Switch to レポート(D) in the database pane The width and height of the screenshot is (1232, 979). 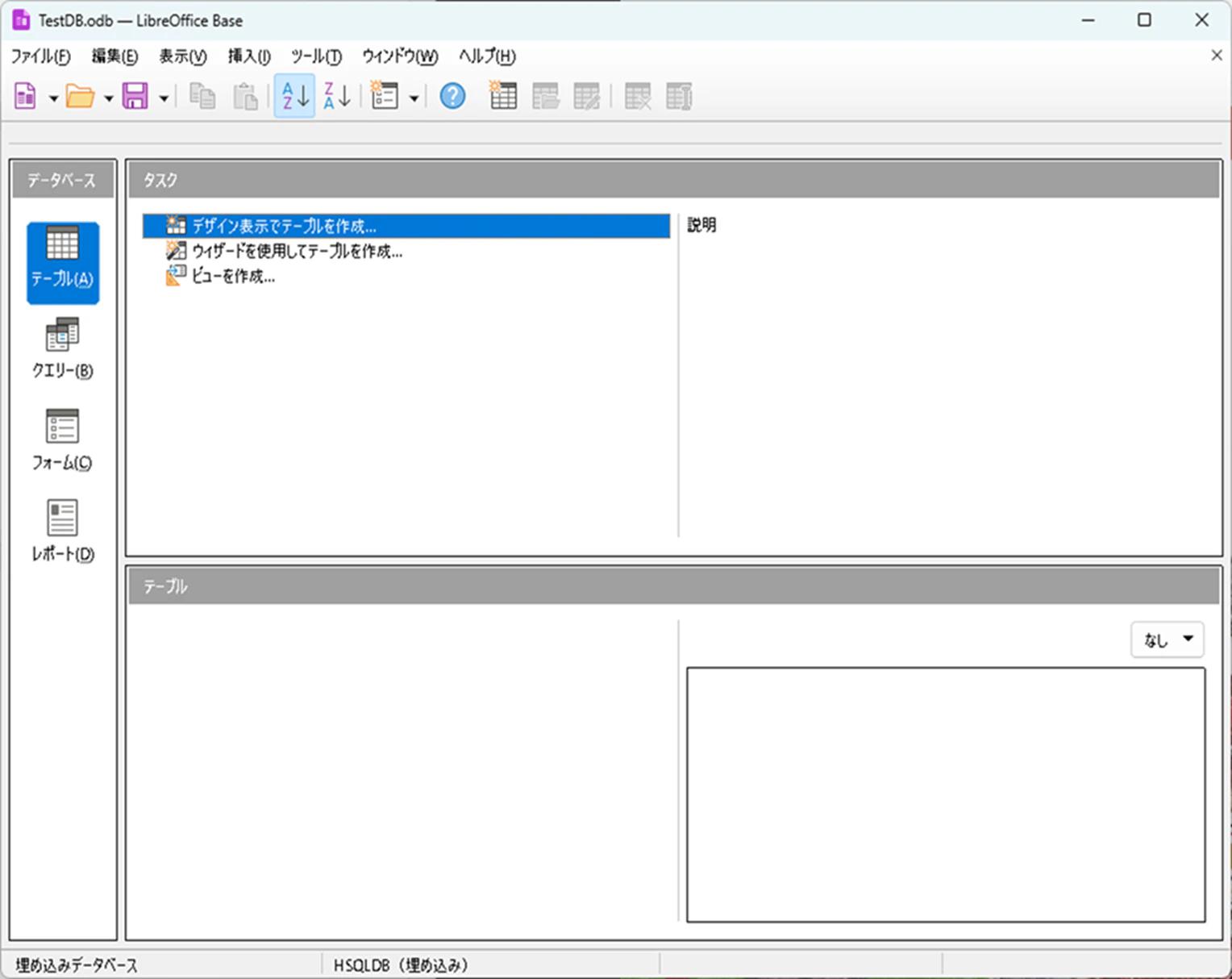63,531
